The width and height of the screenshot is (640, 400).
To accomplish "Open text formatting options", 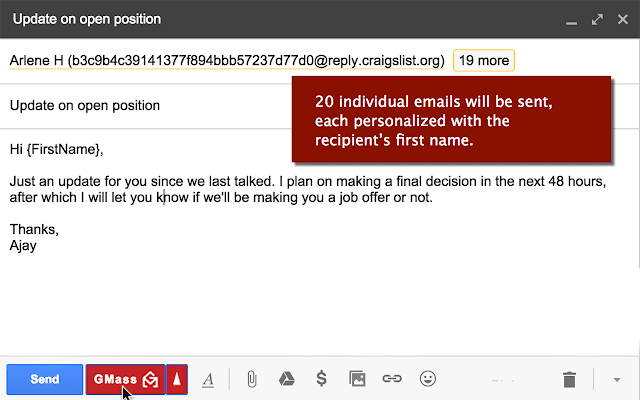I will click(208, 379).
